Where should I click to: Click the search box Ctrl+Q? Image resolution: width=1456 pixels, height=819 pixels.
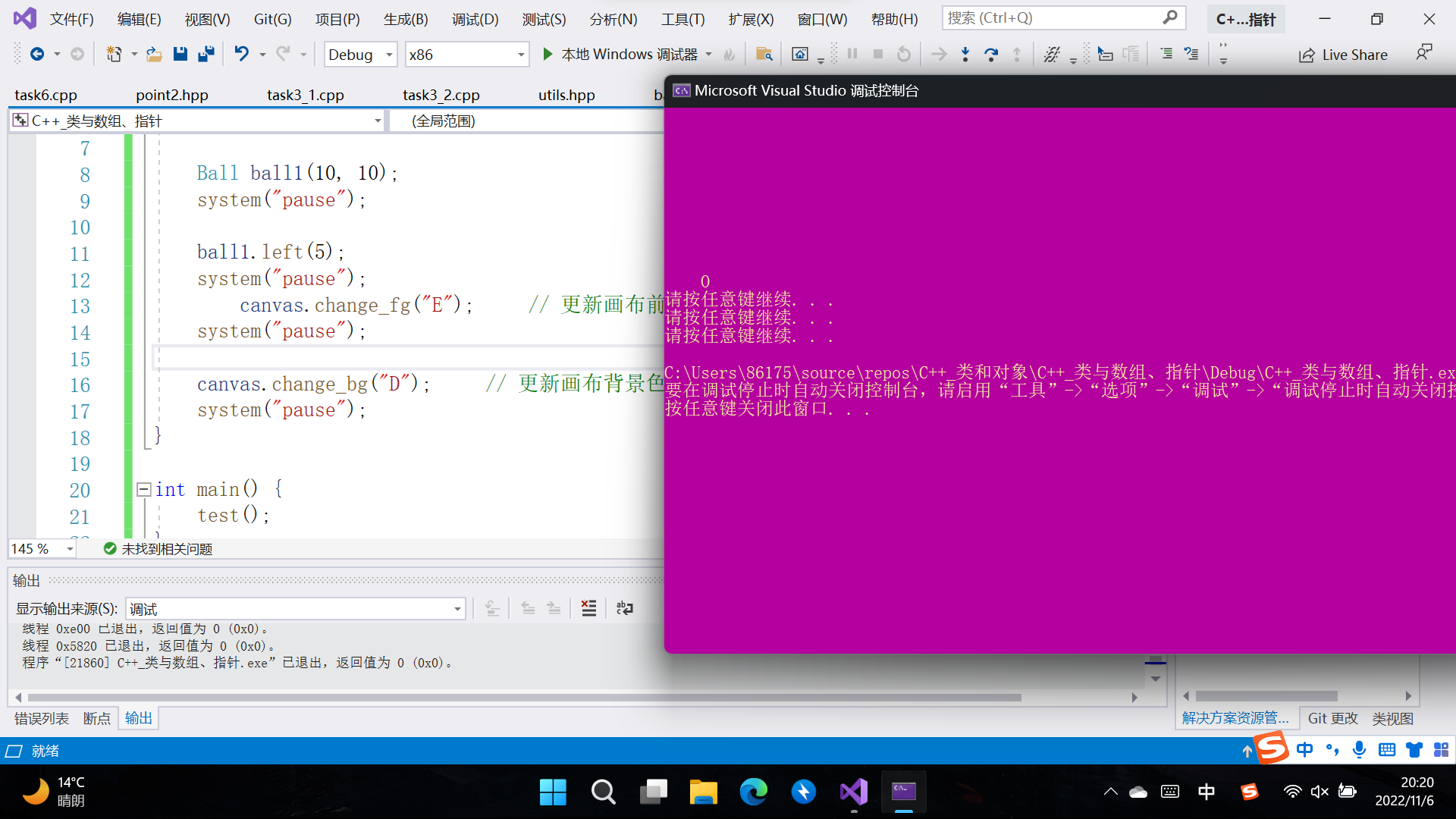1054,17
